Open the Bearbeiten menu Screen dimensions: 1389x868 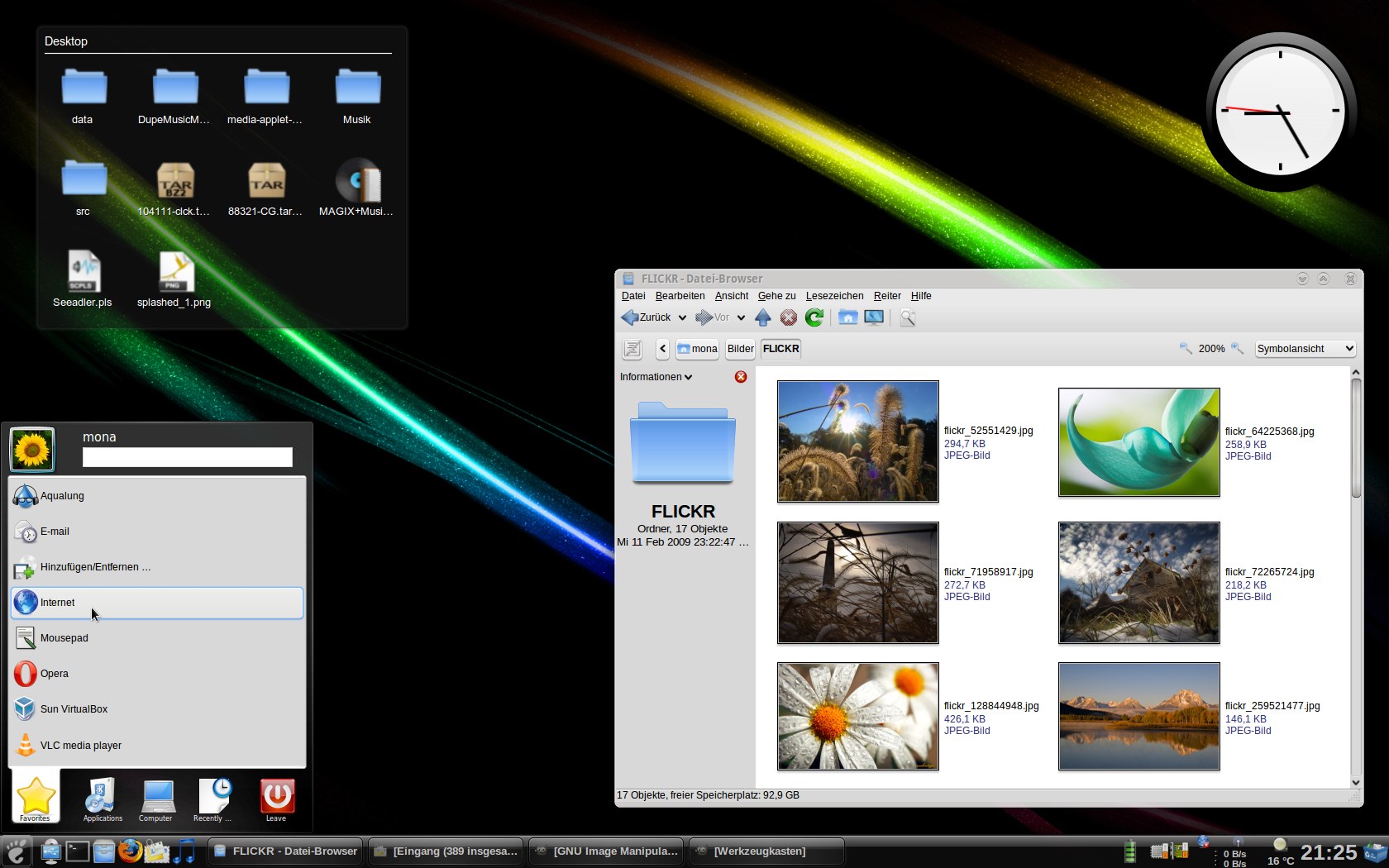tap(680, 296)
